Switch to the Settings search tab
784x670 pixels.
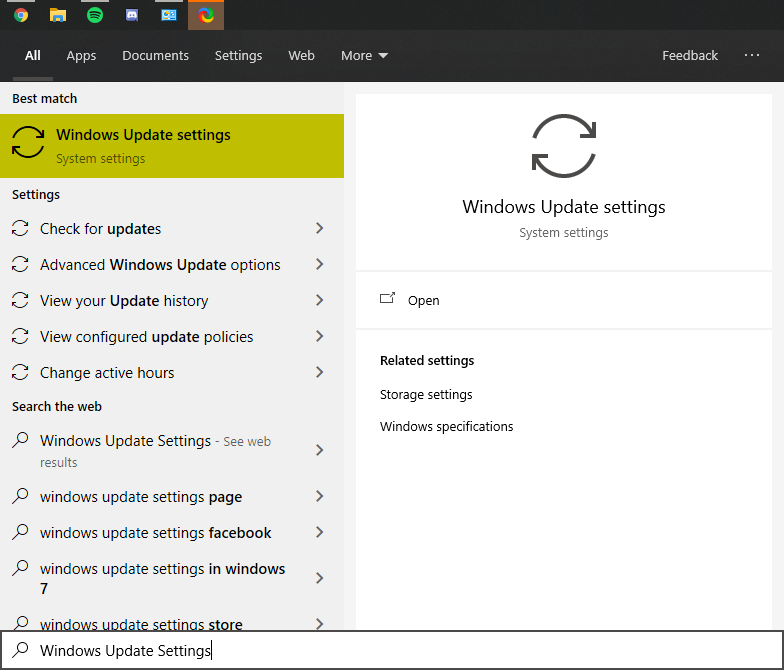click(238, 56)
